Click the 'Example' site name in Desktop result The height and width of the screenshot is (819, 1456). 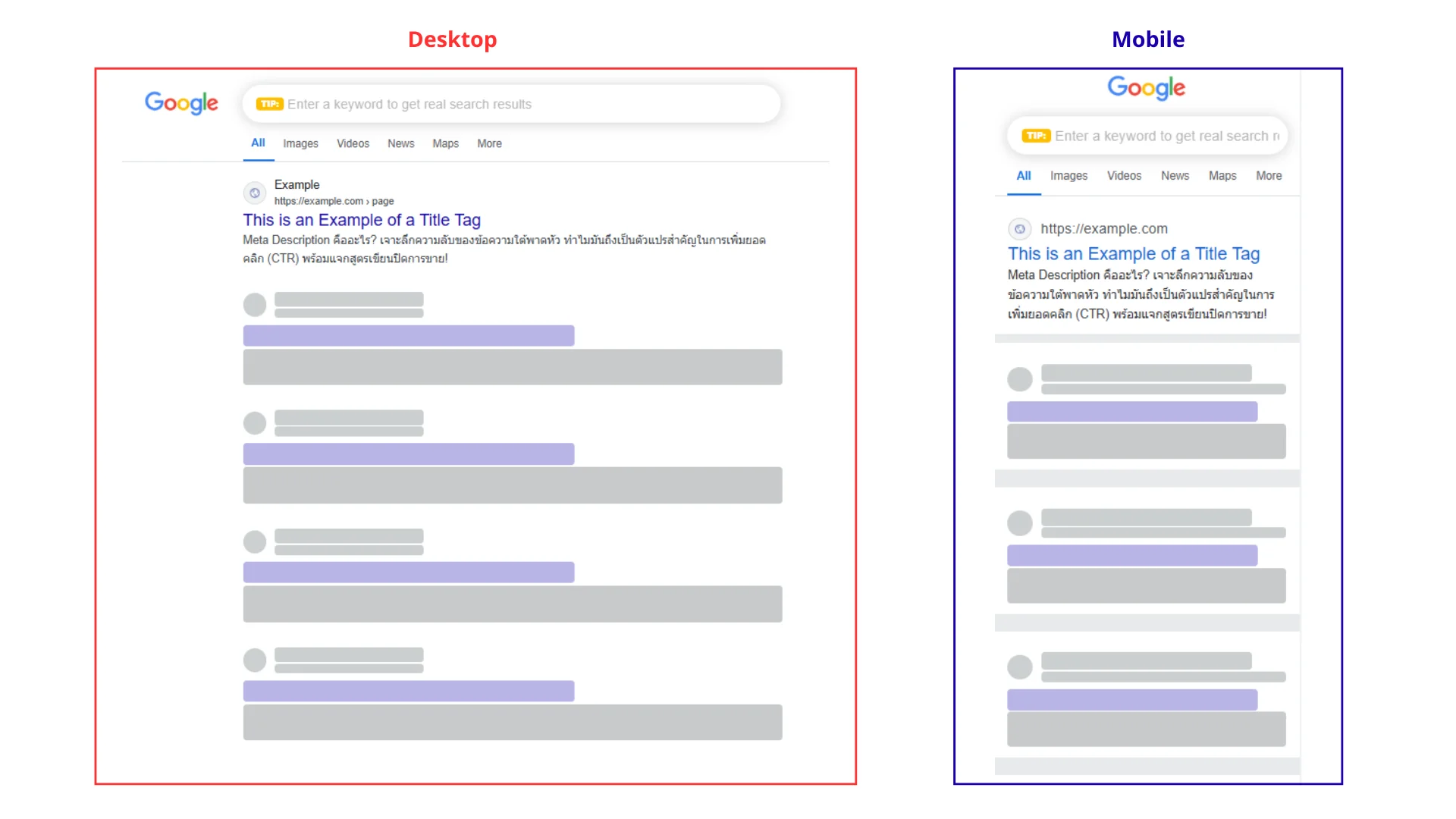coord(297,184)
